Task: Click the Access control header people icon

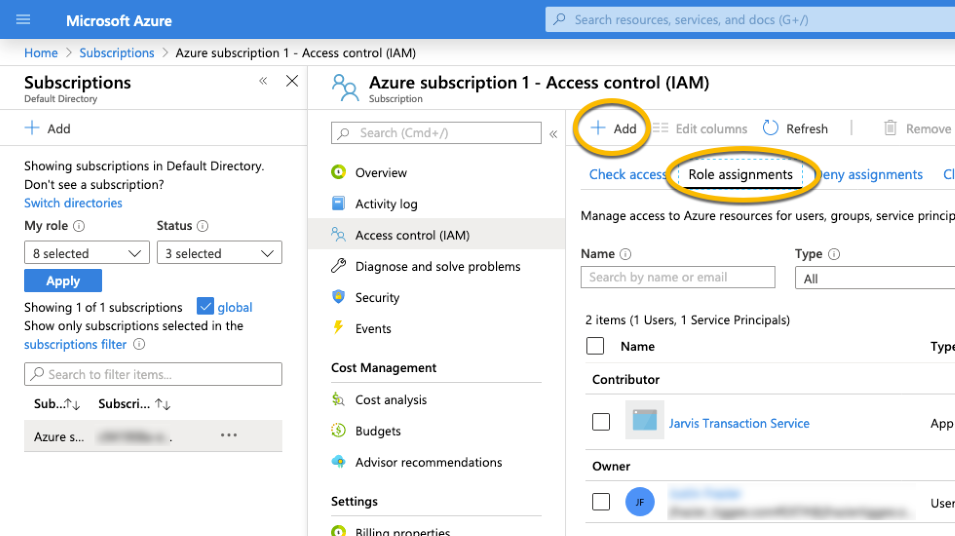Action: tap(345, 88)
